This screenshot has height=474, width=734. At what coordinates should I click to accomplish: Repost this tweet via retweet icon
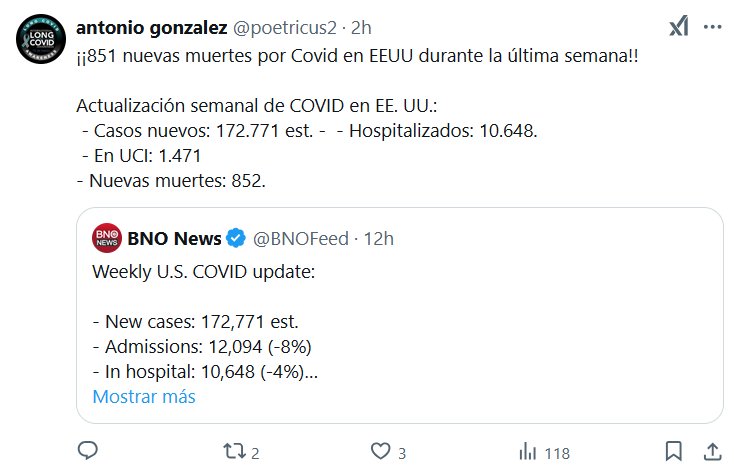(x=231, y=451)
